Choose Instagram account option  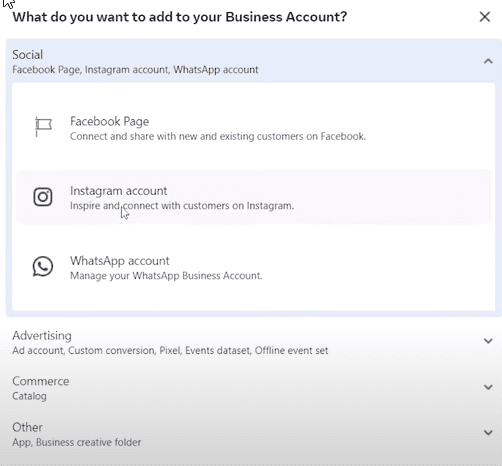click(254, 197)
